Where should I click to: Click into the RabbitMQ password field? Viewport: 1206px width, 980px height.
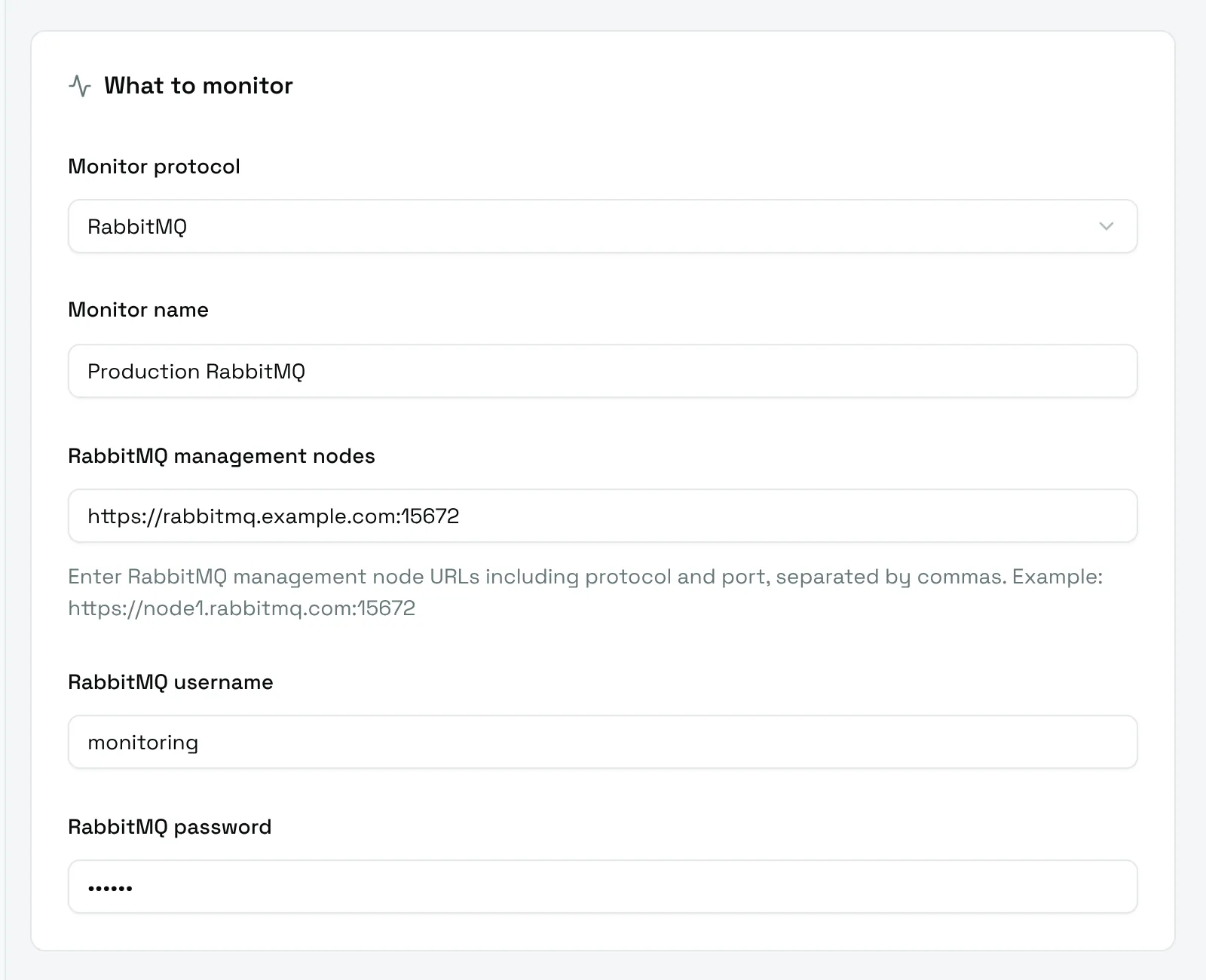602,887
